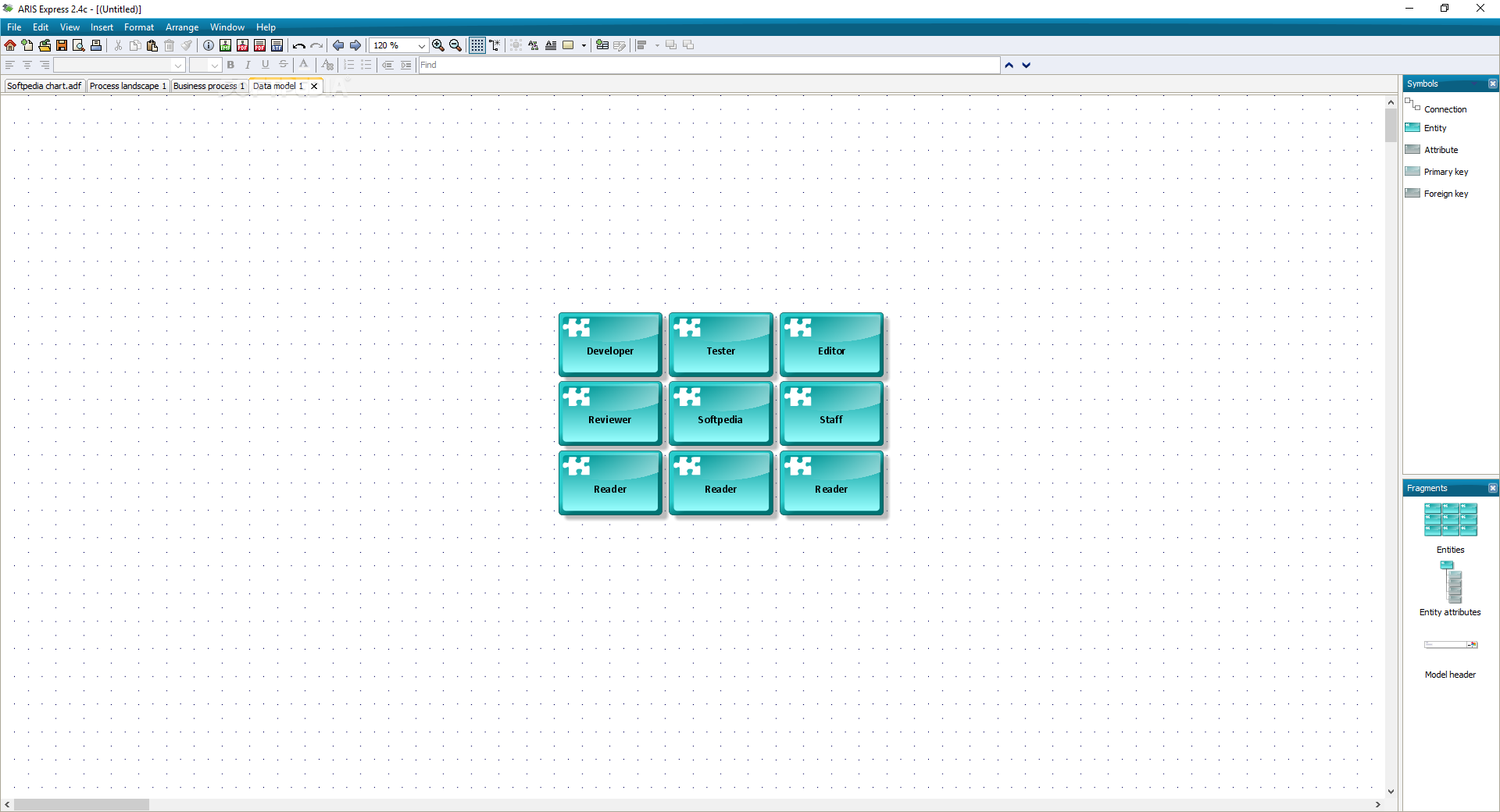This screenshot has height=812, width=1500.
Task: Open model properties via the info icon
Action: (209, 45)
